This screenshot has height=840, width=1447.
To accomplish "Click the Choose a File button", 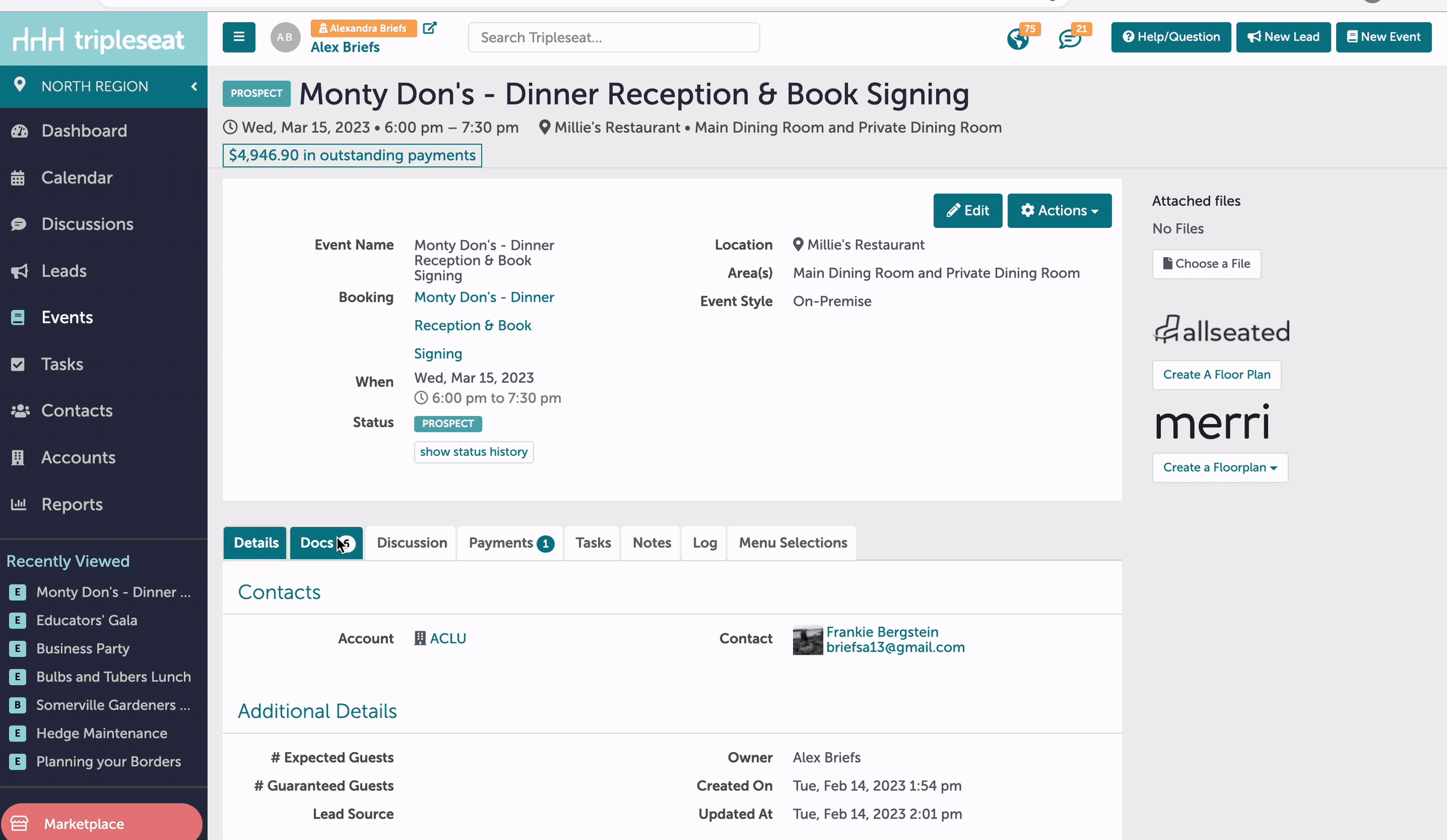I will 1206,264.
